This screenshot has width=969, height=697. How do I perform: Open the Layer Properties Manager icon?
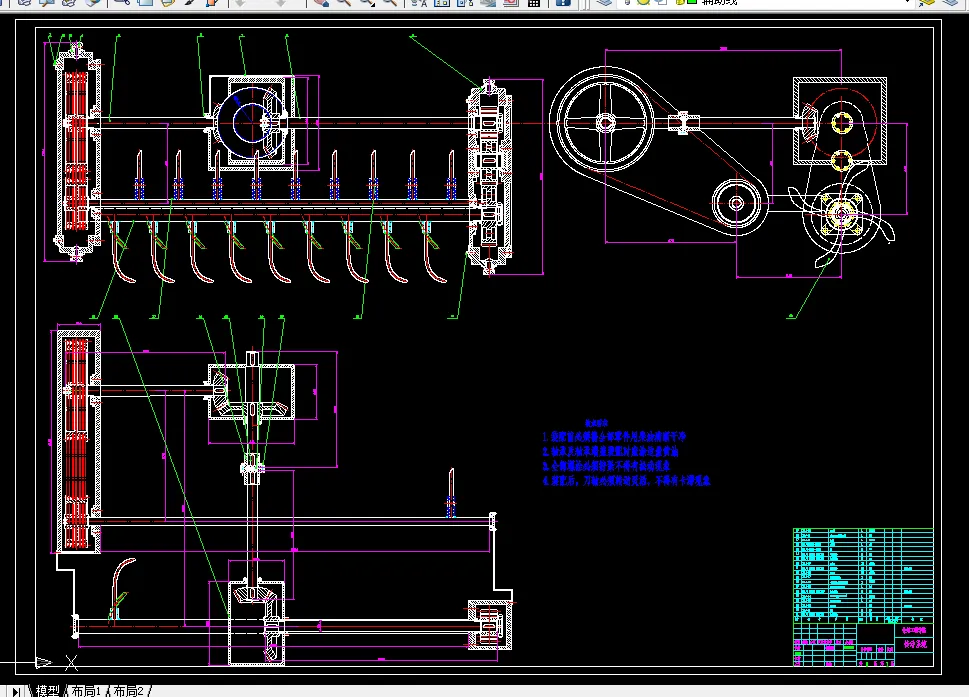604,2
